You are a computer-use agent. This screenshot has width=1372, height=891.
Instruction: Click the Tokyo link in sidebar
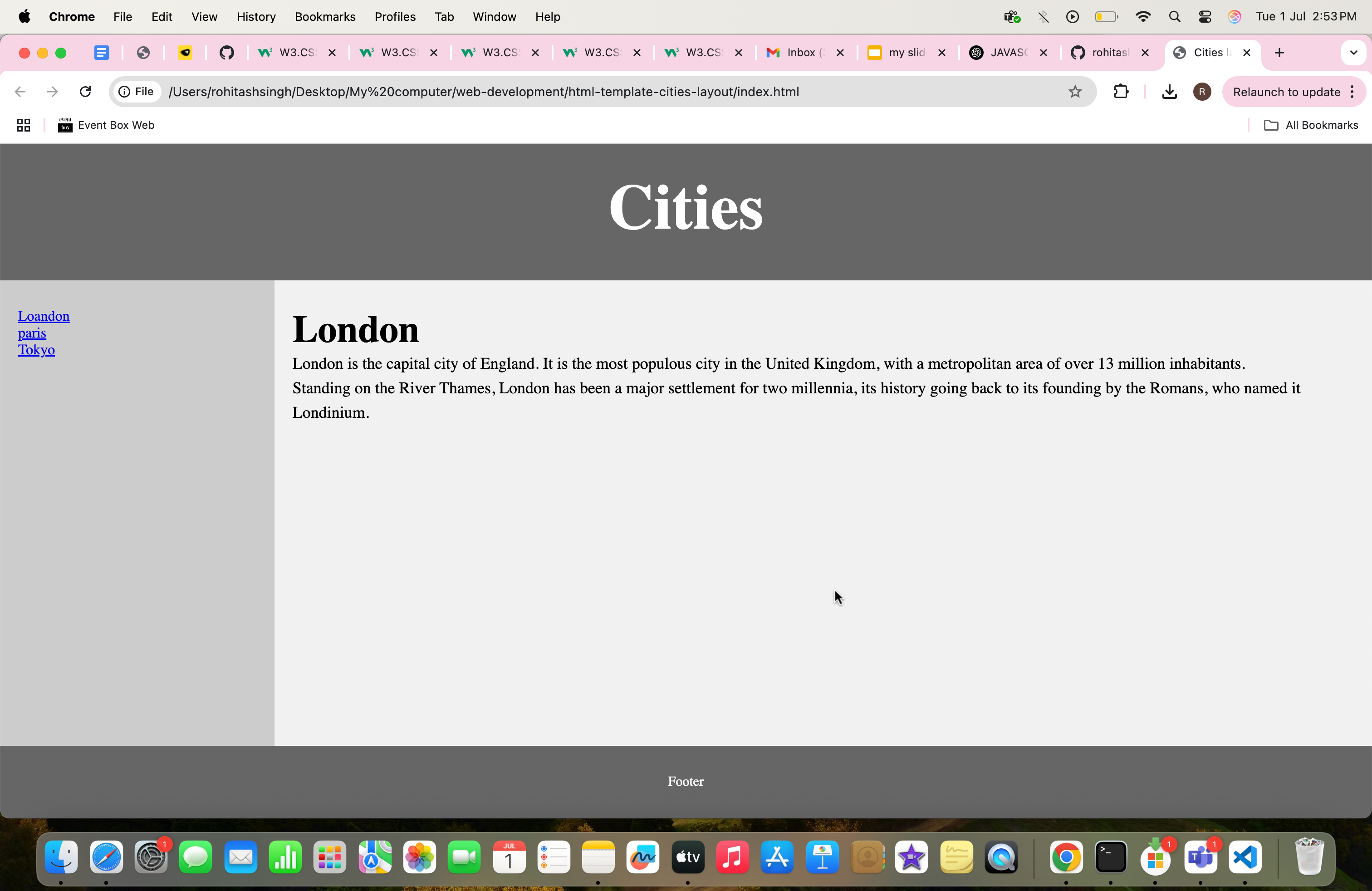click(36, 350)
